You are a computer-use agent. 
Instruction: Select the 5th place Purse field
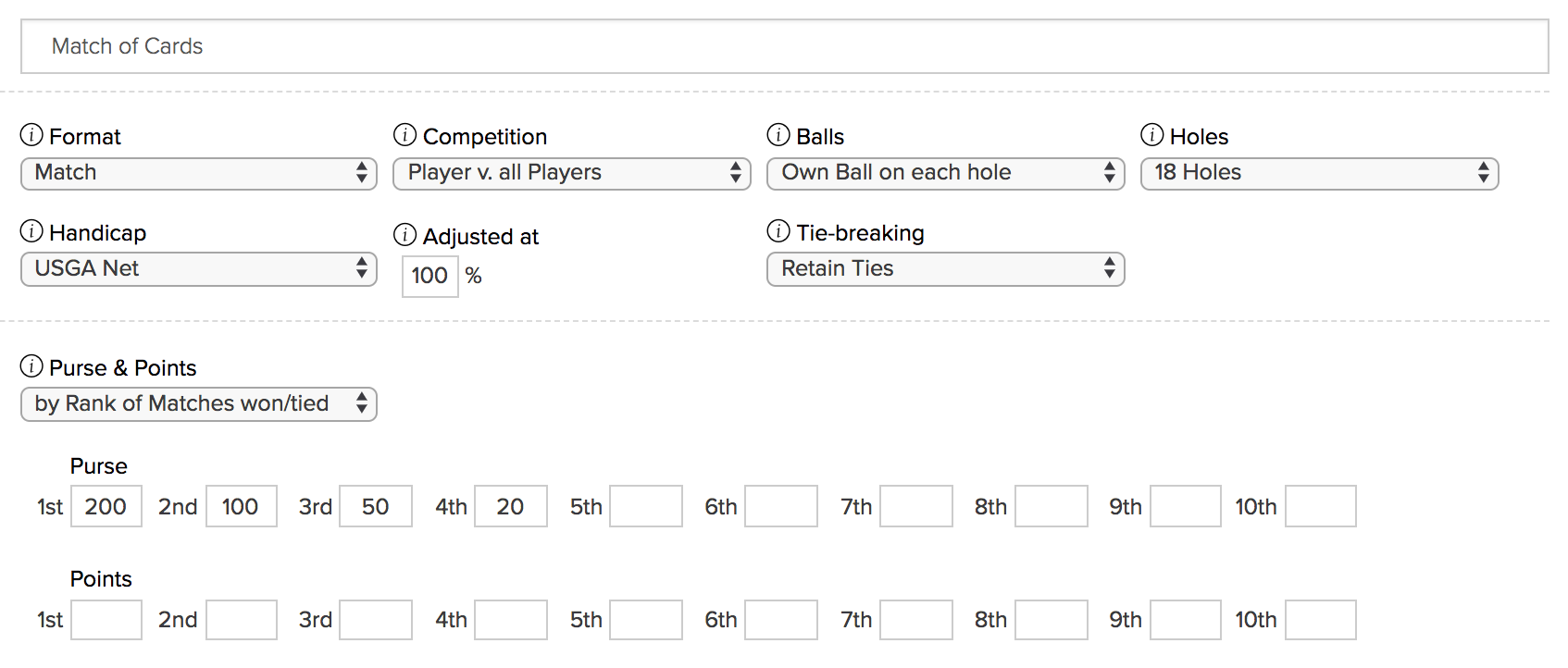pyautogui.click(x=645, y=506)
